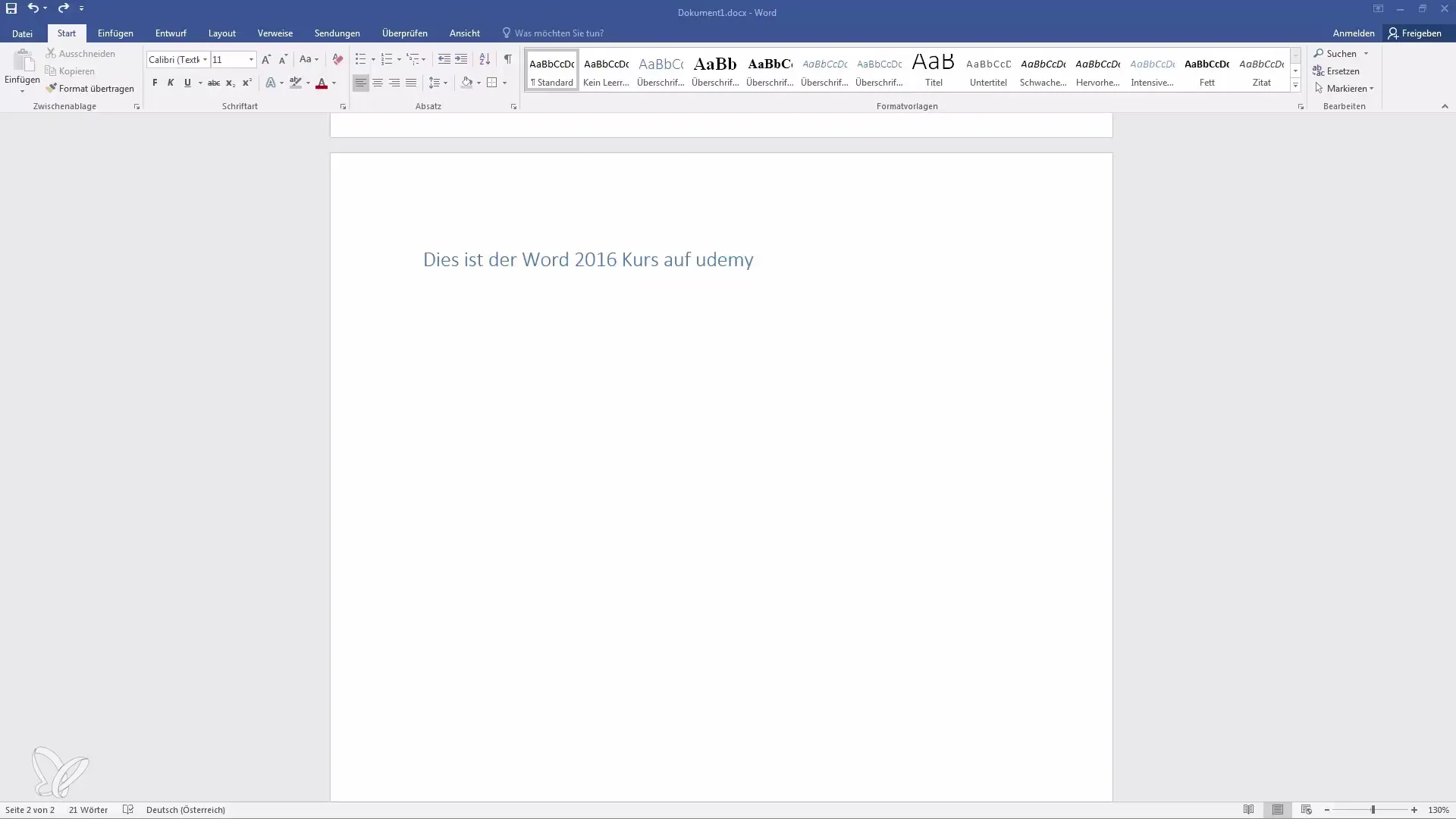Click the Einfügen paste icon
Image resolution: width=1456 pixels, height=819 pixels.
click(23, 61)
